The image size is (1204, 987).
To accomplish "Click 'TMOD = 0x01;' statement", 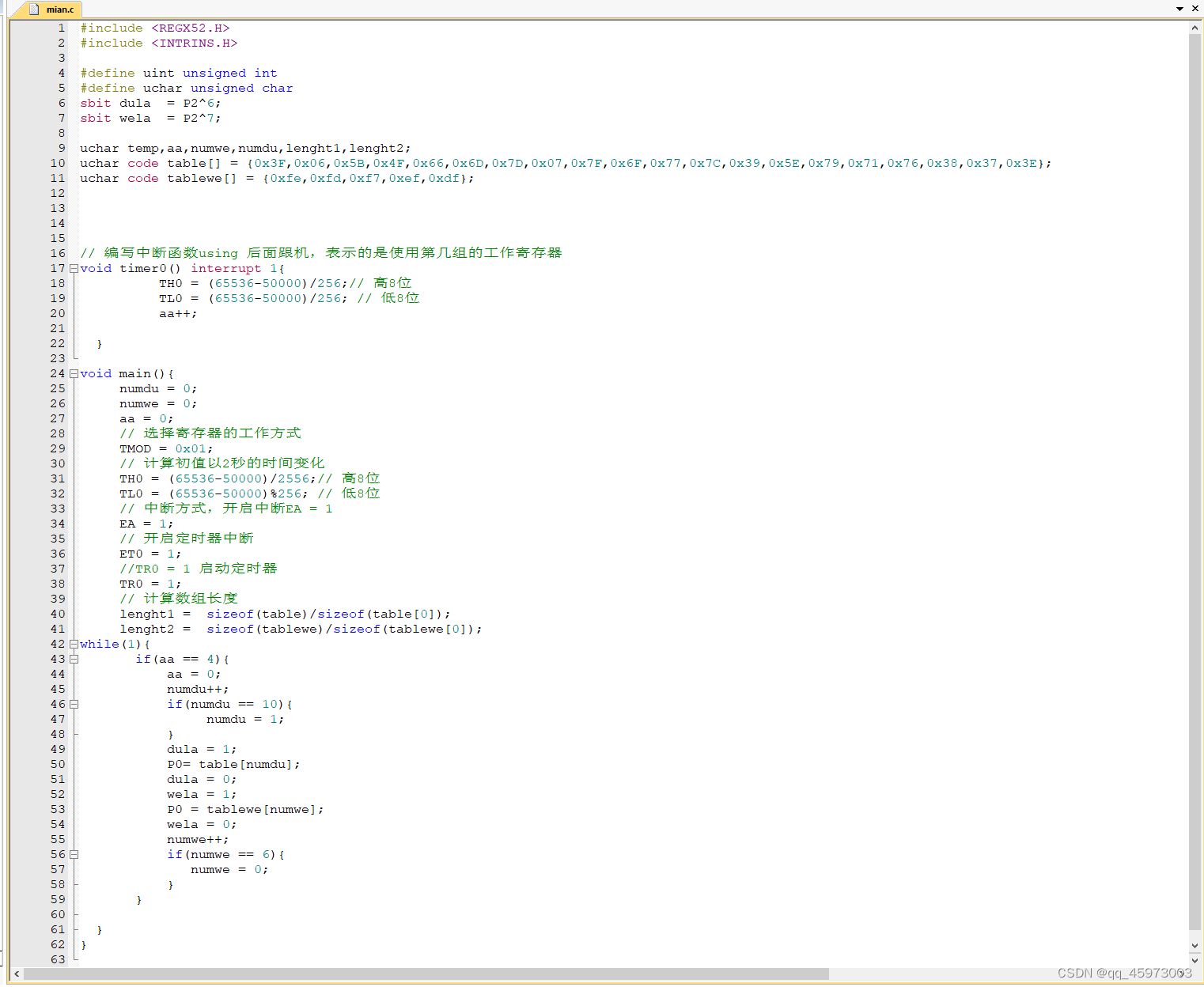I will (167, 448).
